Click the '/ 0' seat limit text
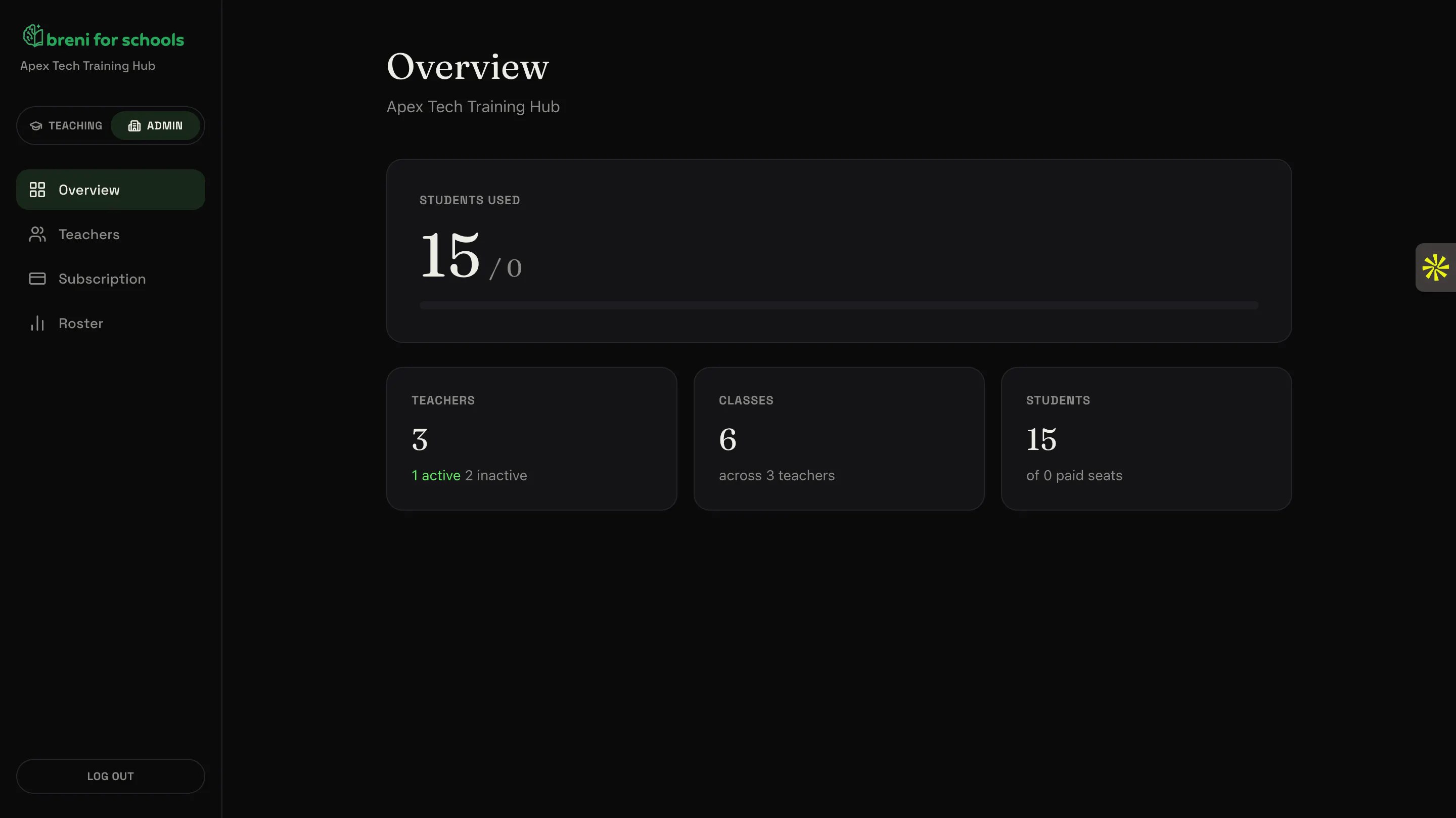 tap(506, 268)
